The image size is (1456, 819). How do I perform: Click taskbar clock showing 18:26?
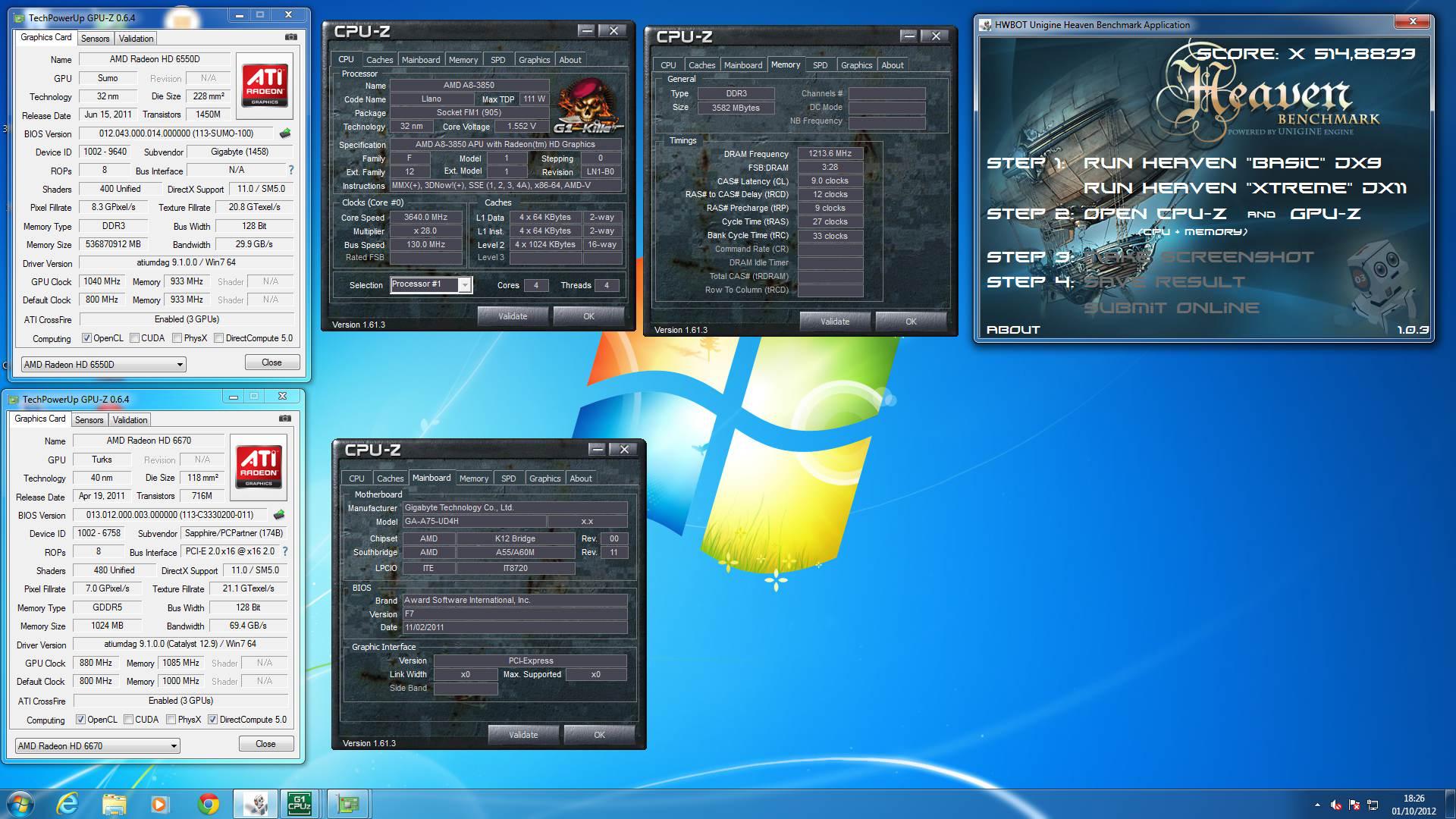(x=1414, y=805)
